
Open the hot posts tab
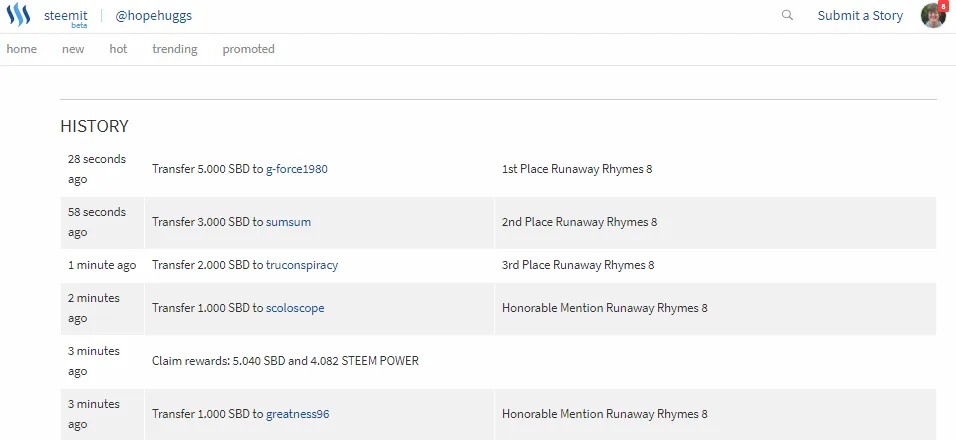(x=118, y=49)
